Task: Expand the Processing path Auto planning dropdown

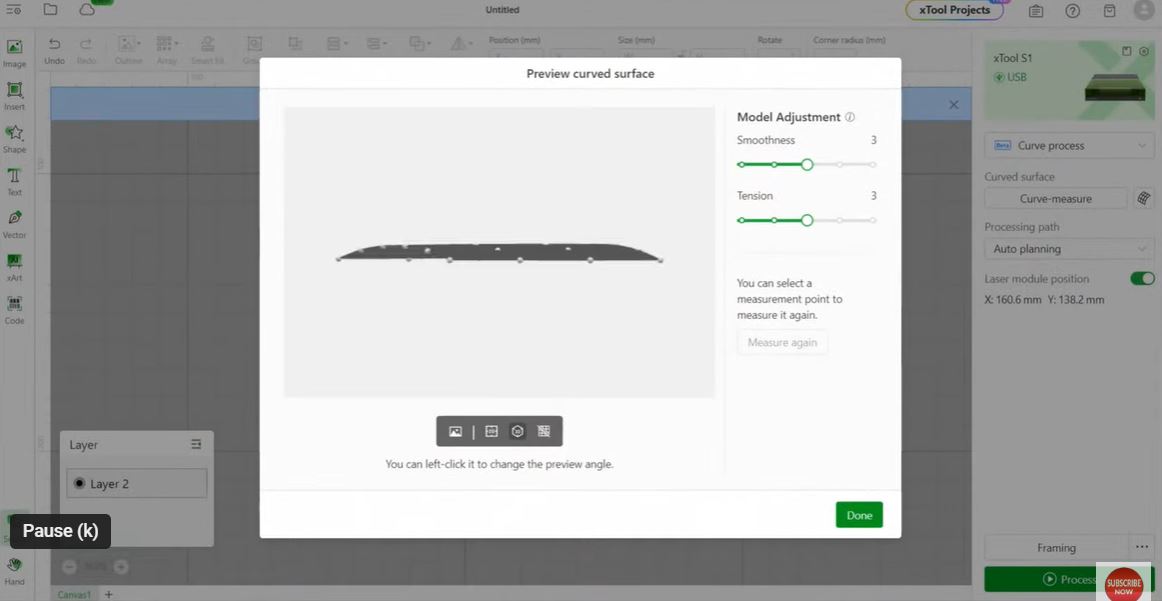Action: [1069, 249]
